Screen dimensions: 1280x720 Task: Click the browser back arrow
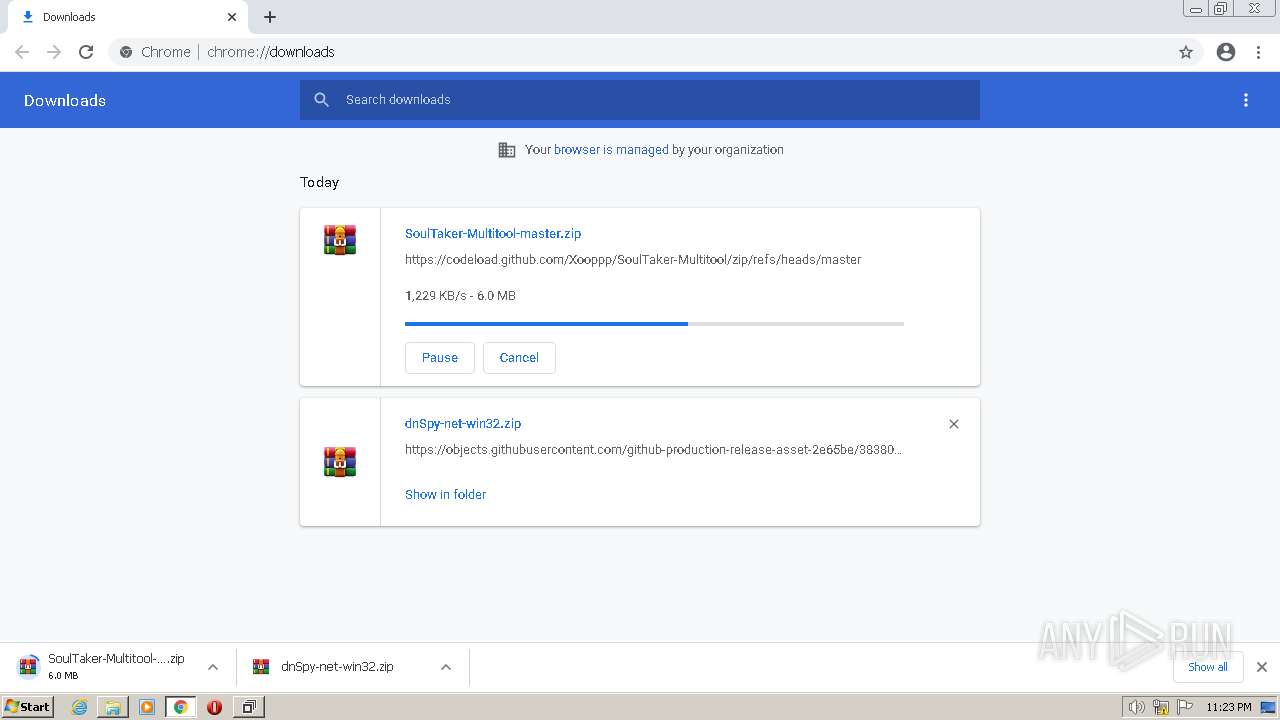[22, 52]
